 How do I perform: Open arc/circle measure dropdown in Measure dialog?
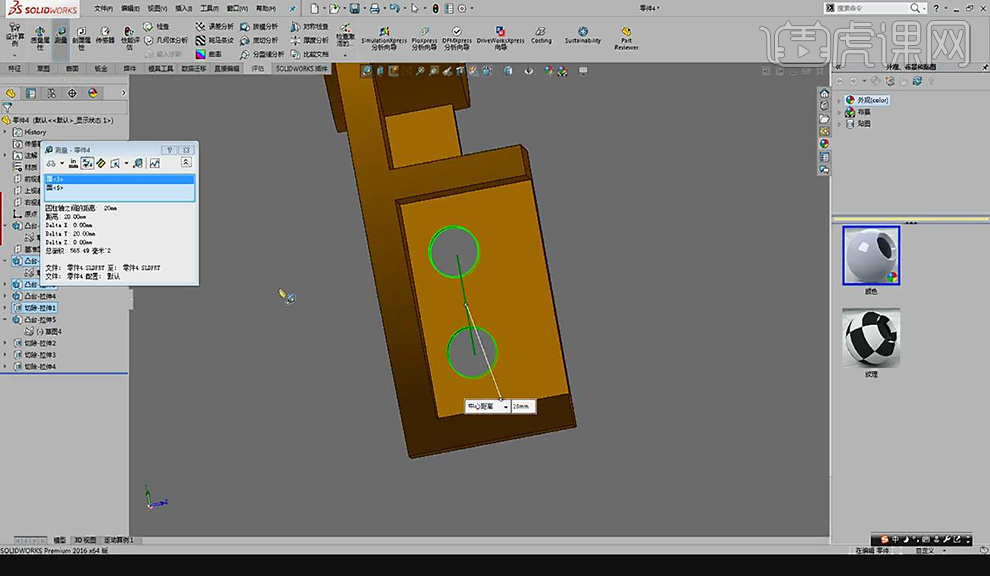coord(61,164)
